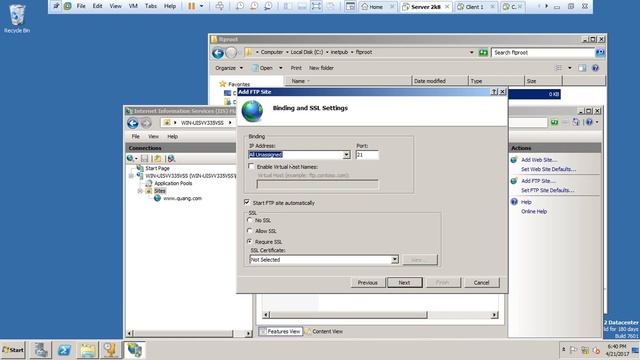This screenshot has width=640, height=360.
Task: Click Set Web Site Defaults link
Action: coord(549,169)
